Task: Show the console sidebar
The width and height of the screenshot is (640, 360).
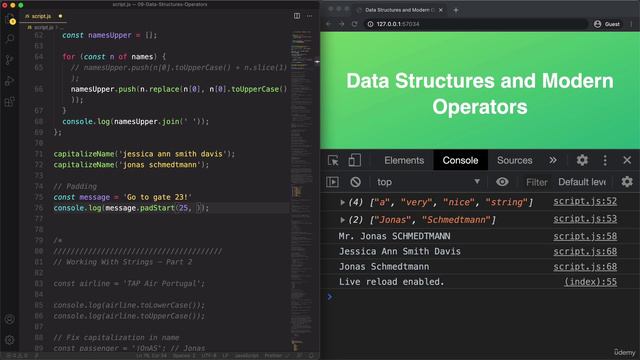Action: pos(332,182)
